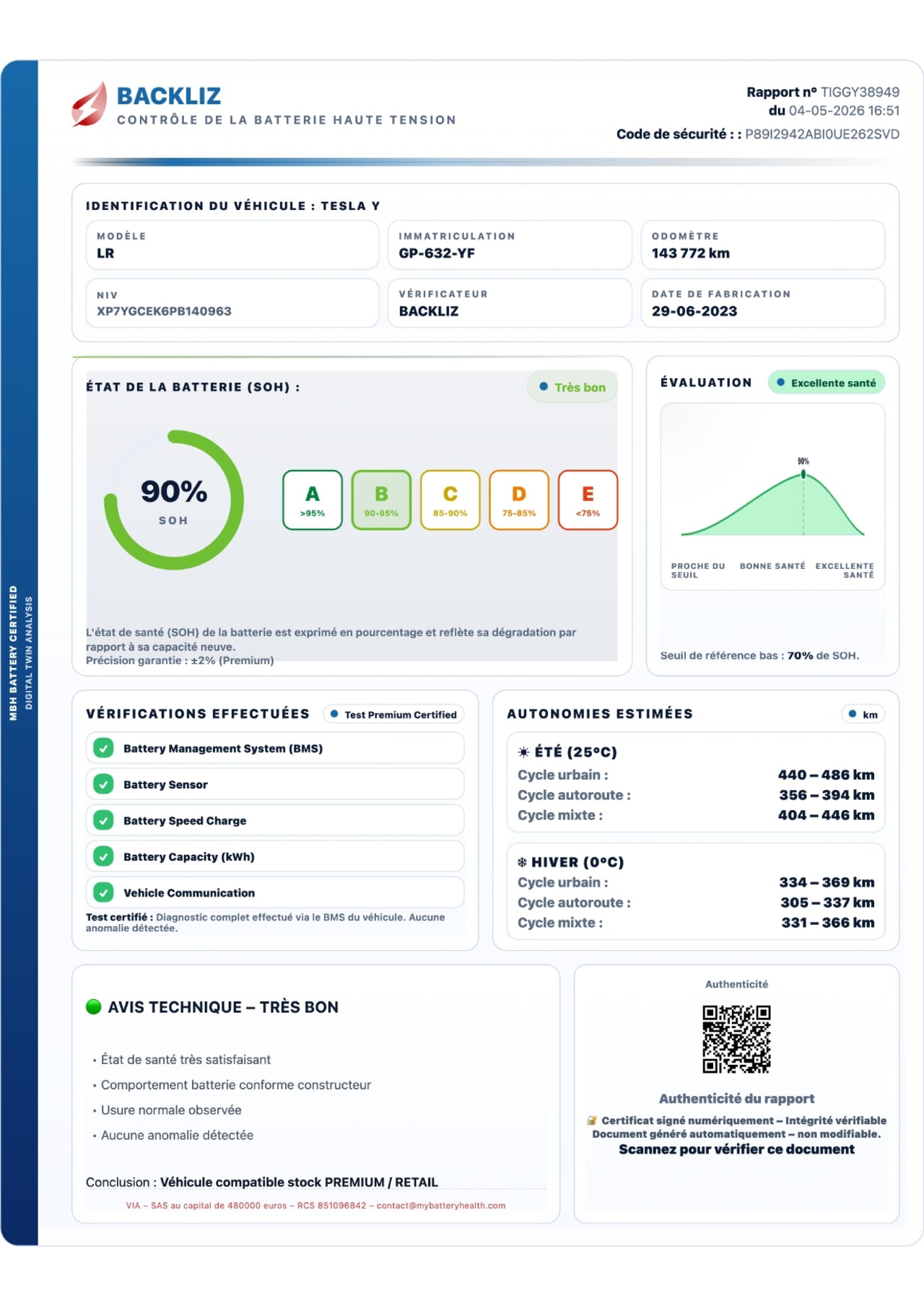Click the report date 04-05-2026 16:51

click(844, 110)
